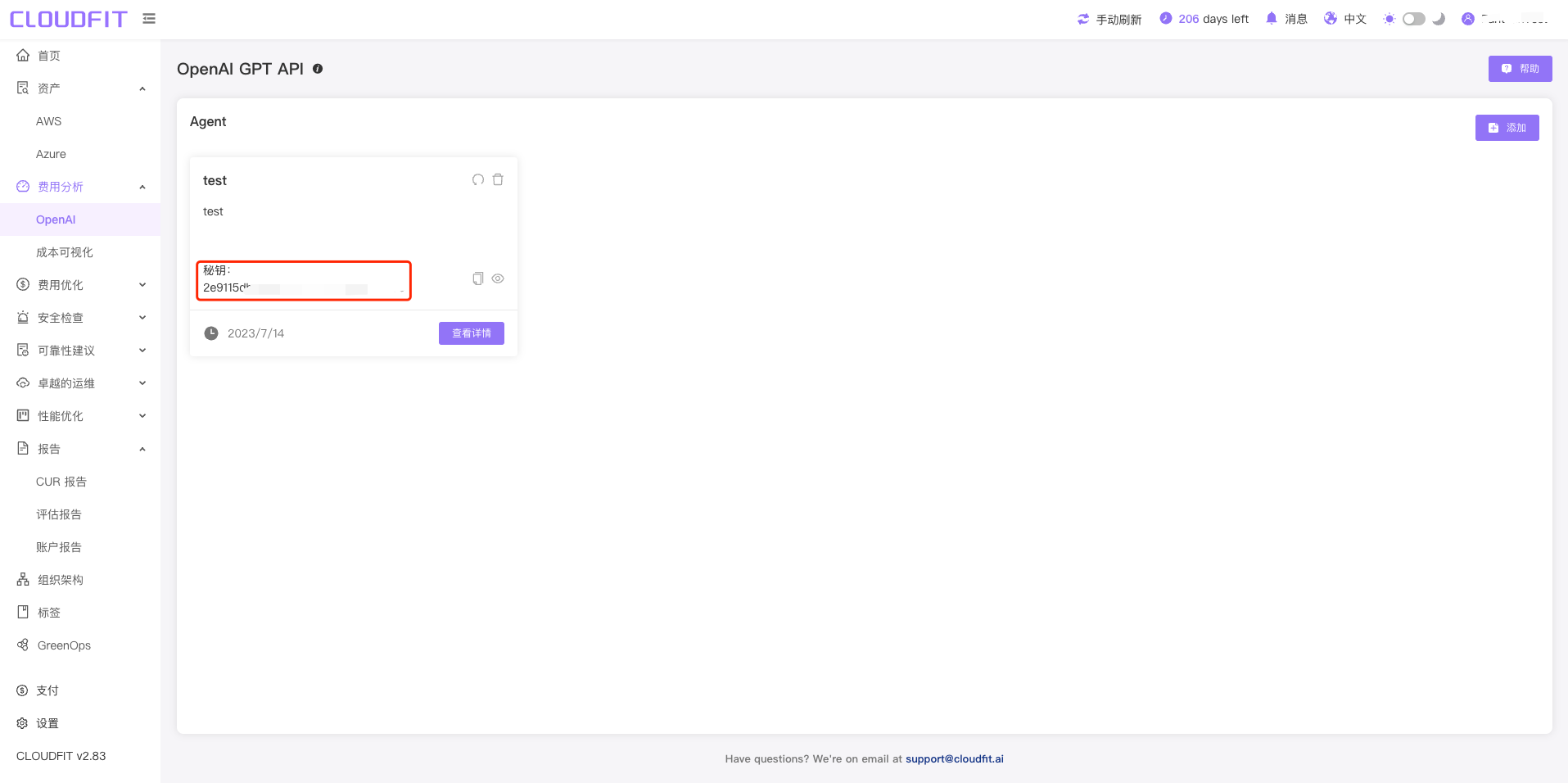
Task: Click the report document icon
Action: 23,449
